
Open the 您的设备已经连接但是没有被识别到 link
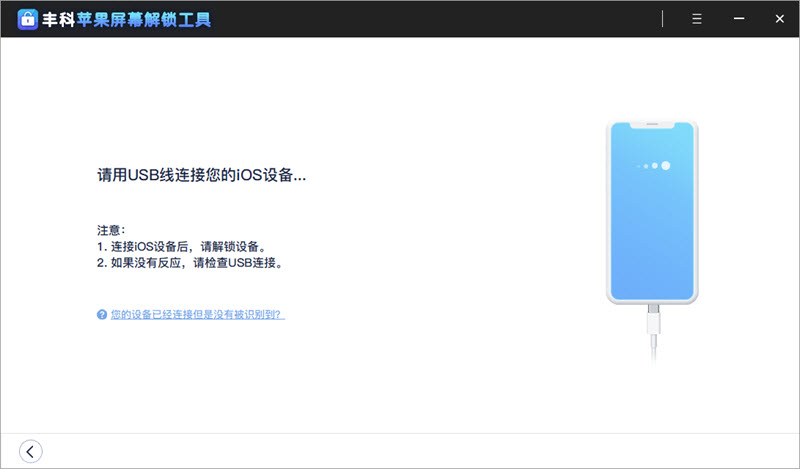click(197, 314)
